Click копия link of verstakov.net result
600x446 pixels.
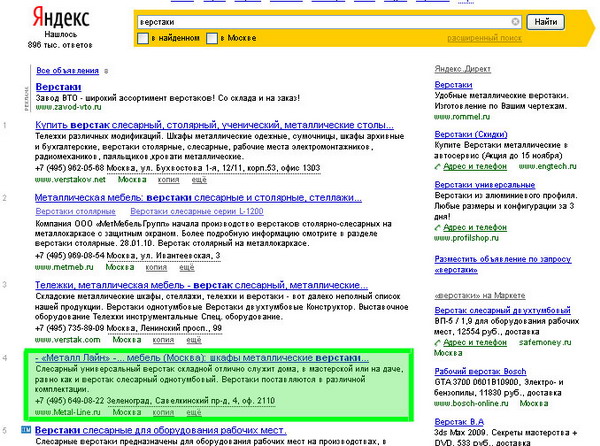[168, 179]
